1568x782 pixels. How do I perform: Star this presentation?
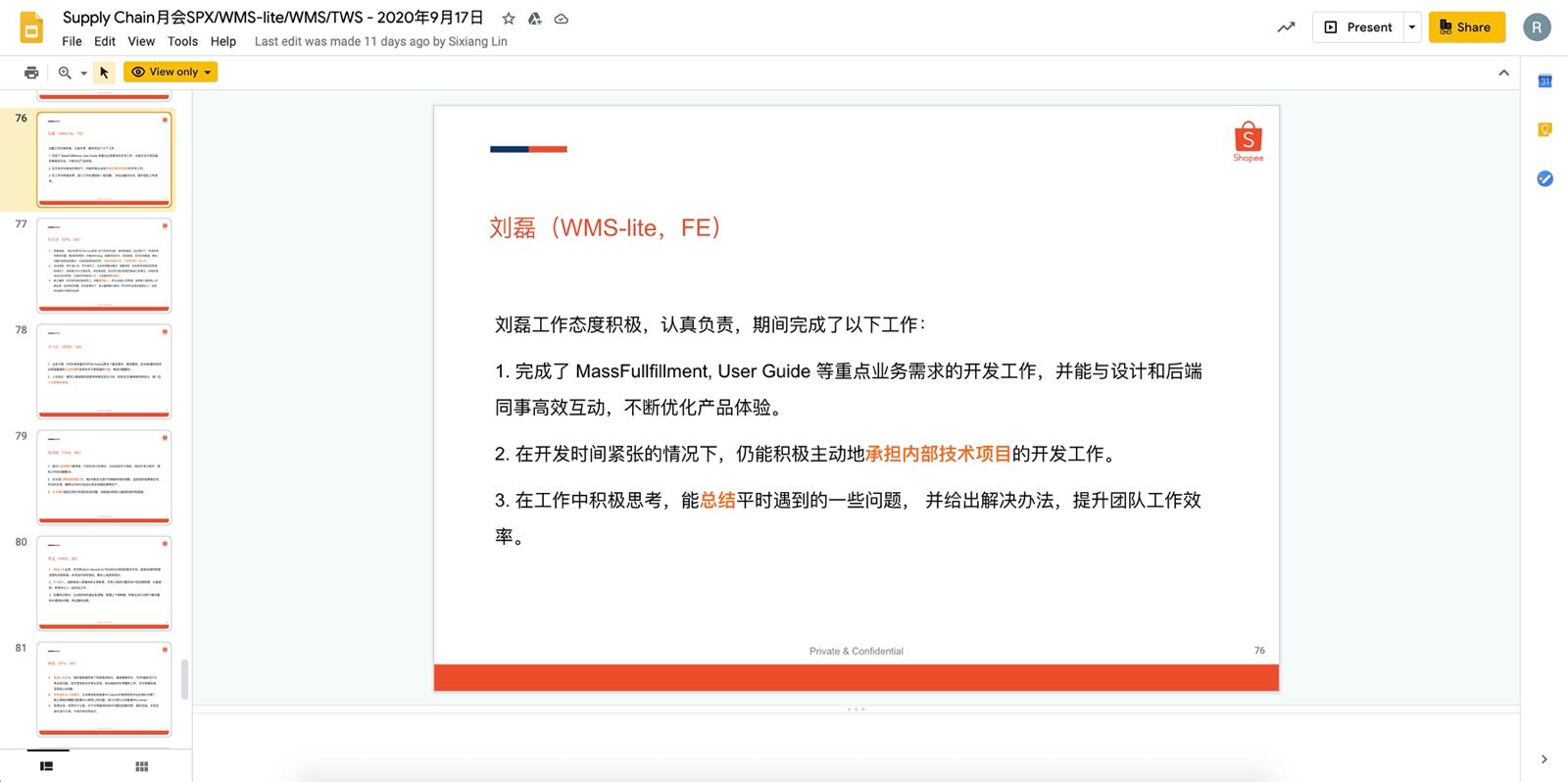click(509, 19)
